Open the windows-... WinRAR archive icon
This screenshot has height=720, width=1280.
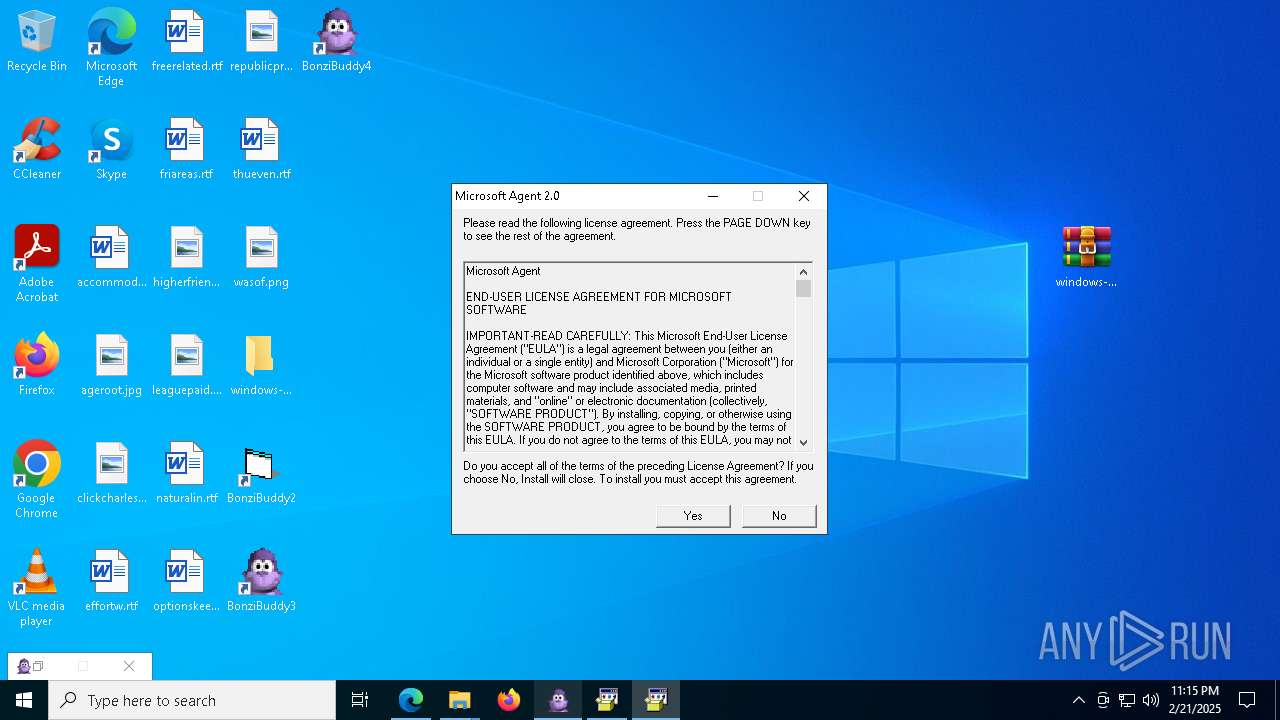point(1086,257)
